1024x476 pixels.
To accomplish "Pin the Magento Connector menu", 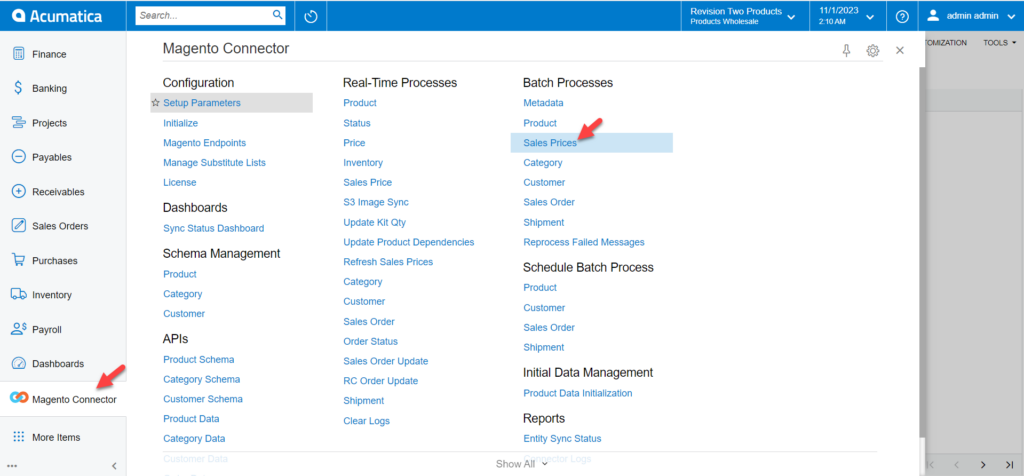I will click(x=847, y=50).
